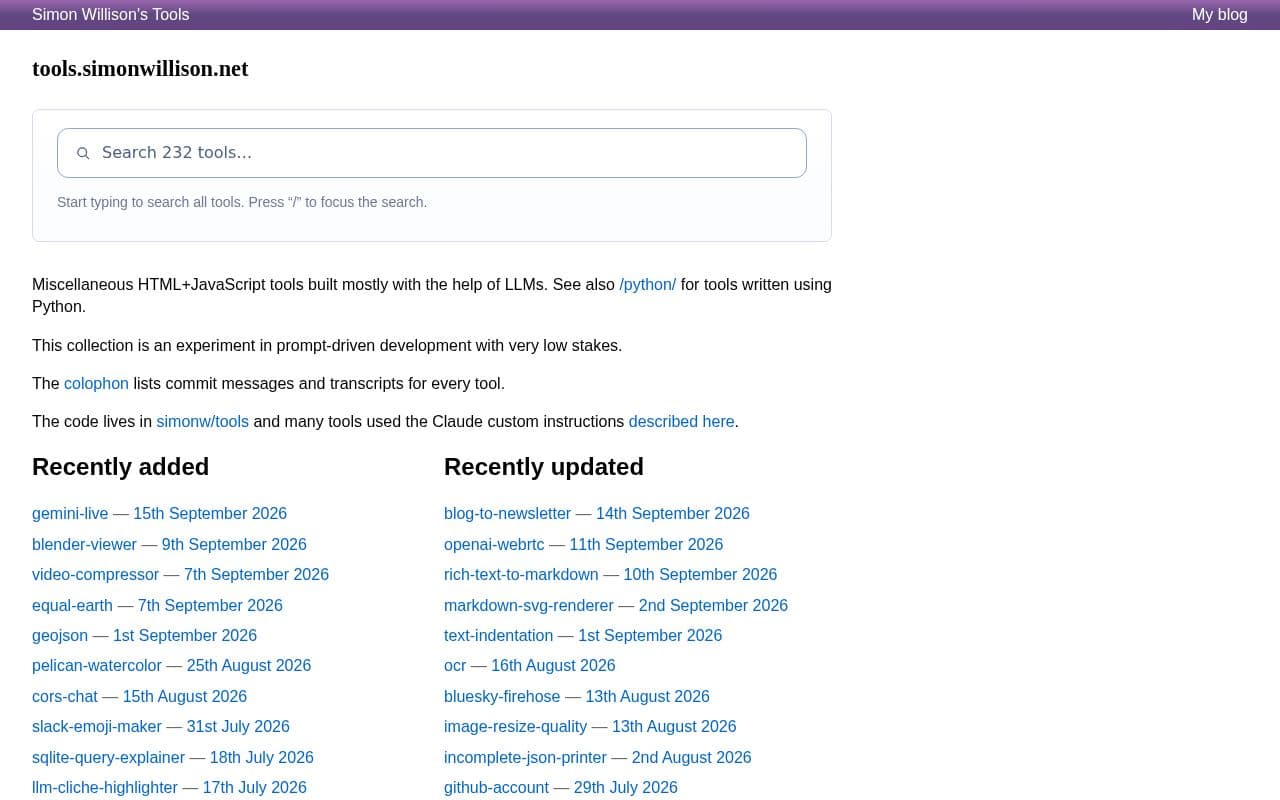Click the Recently updated heading
This screenshot has width=1280, height=800.
coord(544,467)
